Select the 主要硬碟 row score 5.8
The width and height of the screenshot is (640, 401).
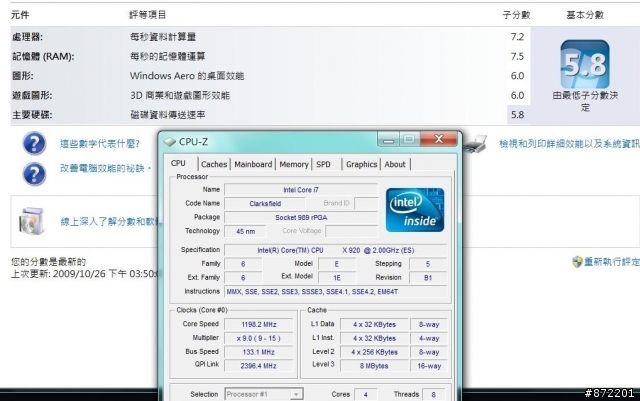[x=270, y=115]
